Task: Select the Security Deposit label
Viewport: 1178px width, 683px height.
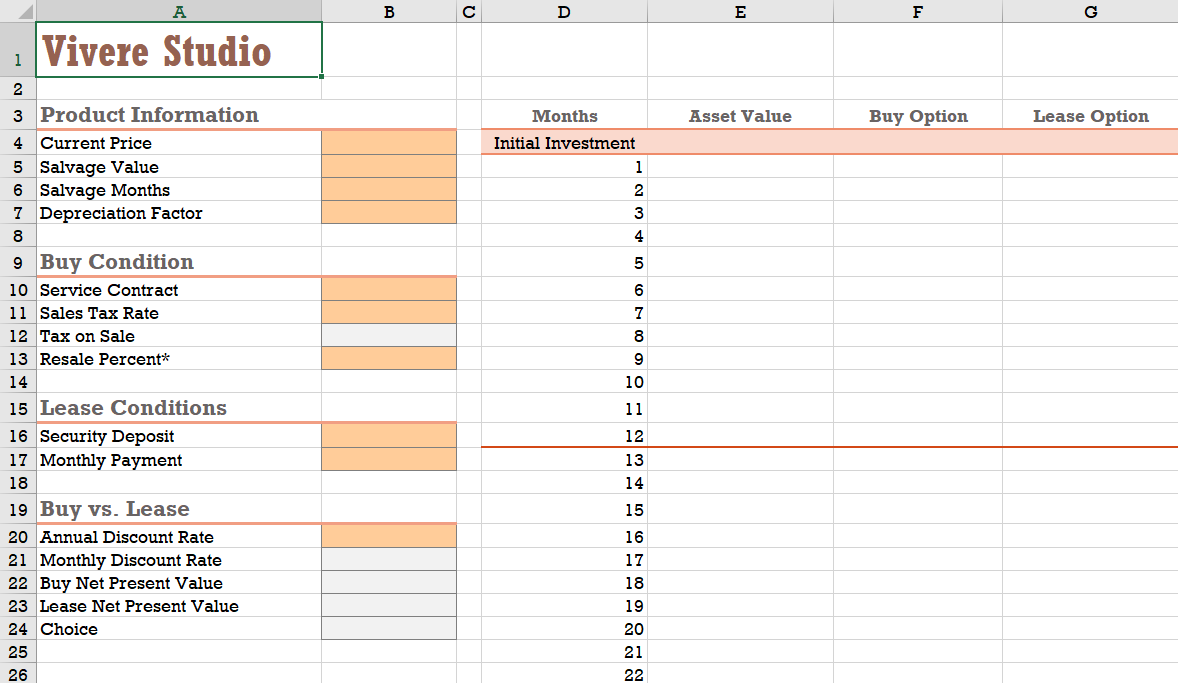Action: tap(107, 437)
